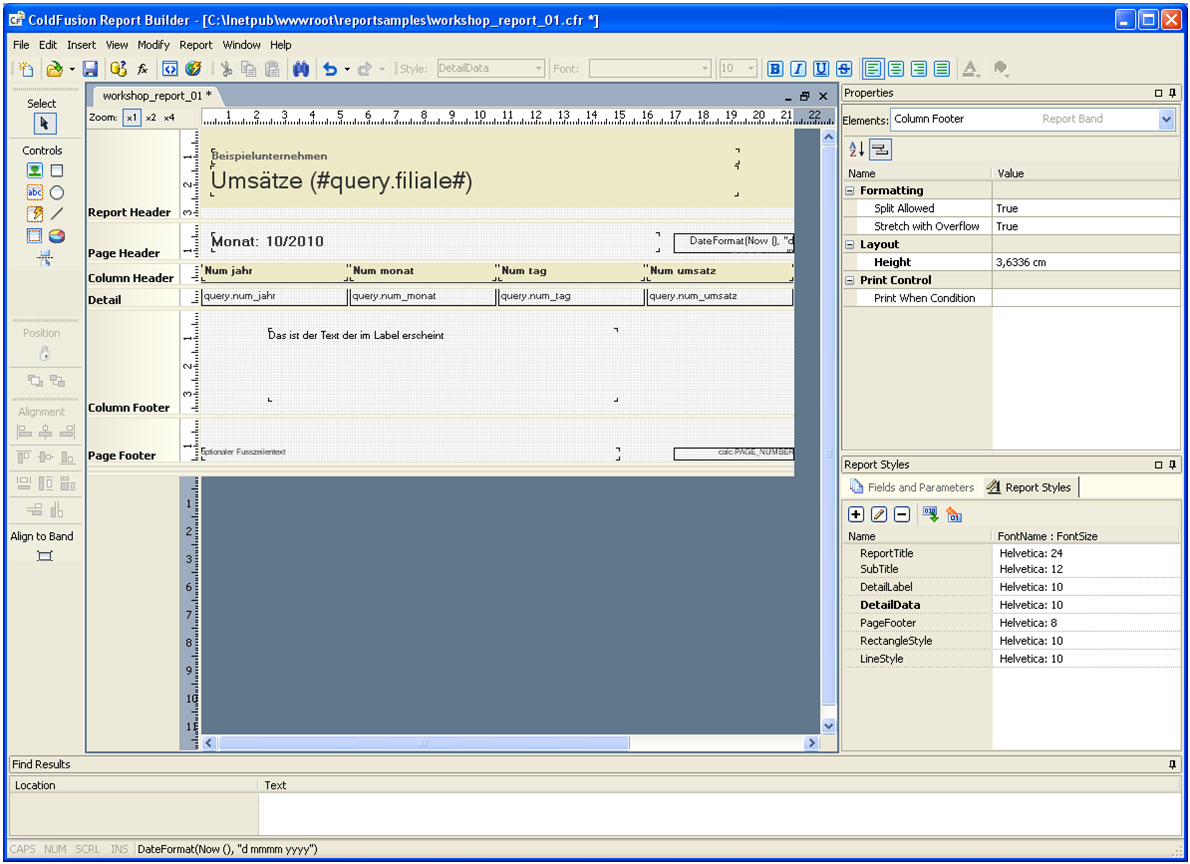Image resolution: width=1190 pixels, height=864 pixels.
Task: Choose the pie chart control tool
Action: (57, 235)
